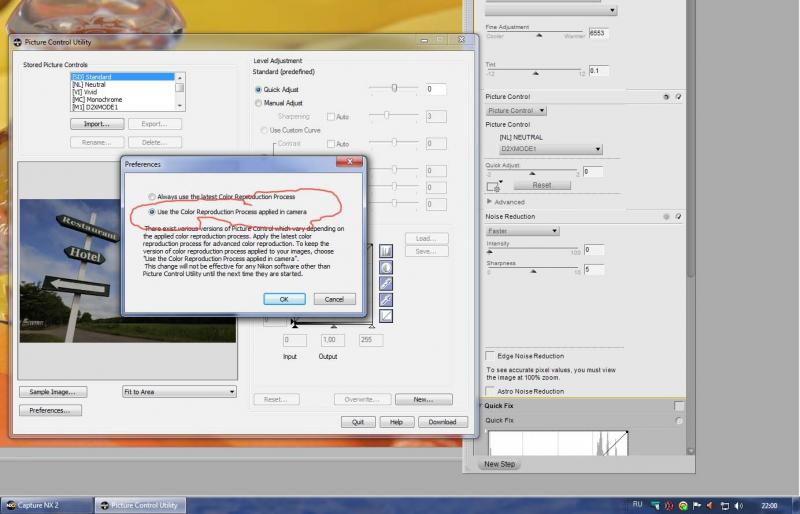Image resolution: width=800 pixels, height=514 pixels.
Task: Click the up arrow of Stored Picture Controls list
Action: click(x=179, y=77)
